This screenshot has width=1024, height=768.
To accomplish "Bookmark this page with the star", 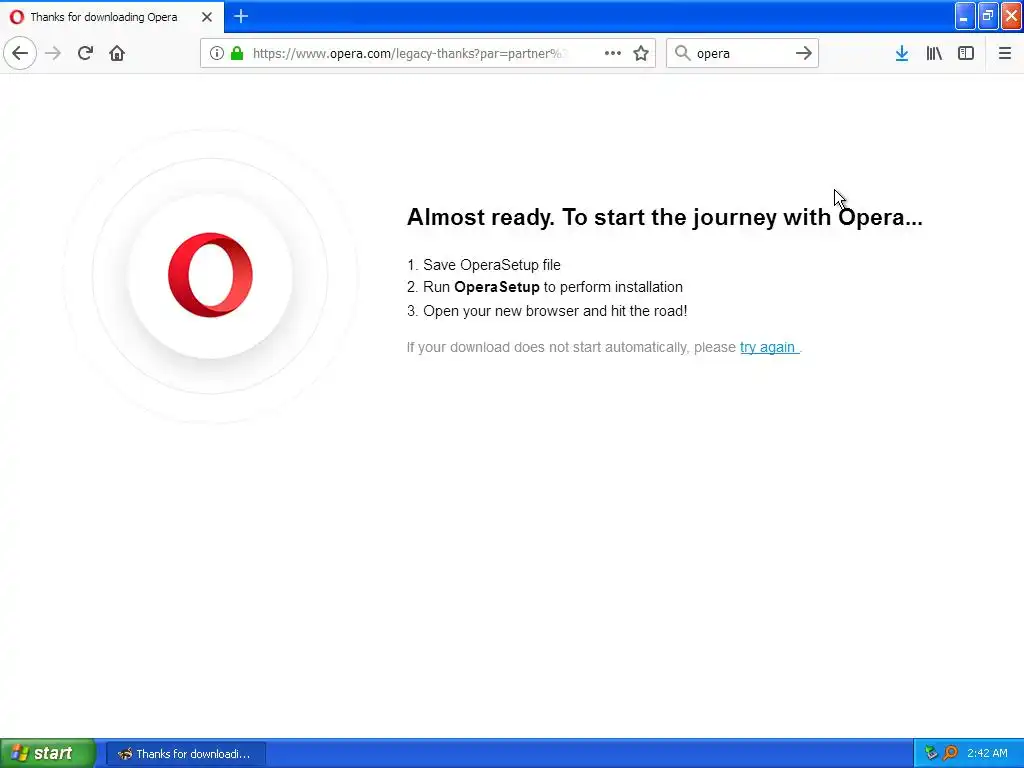I will (641, 53).
